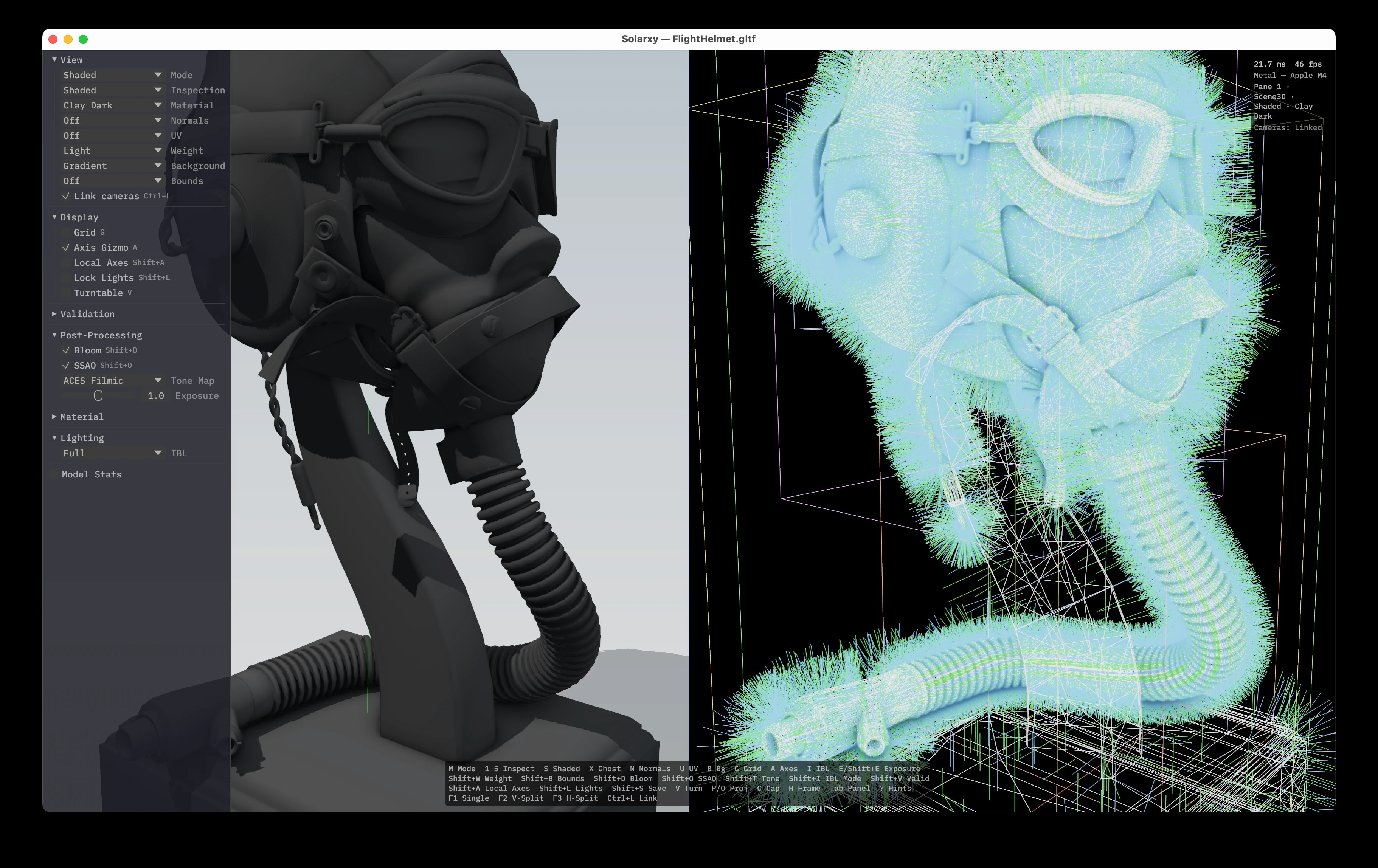The height and width of the screenshot is (868, 1378).
Task: Close the Solarxy window with red button
Action: (53, 39)
